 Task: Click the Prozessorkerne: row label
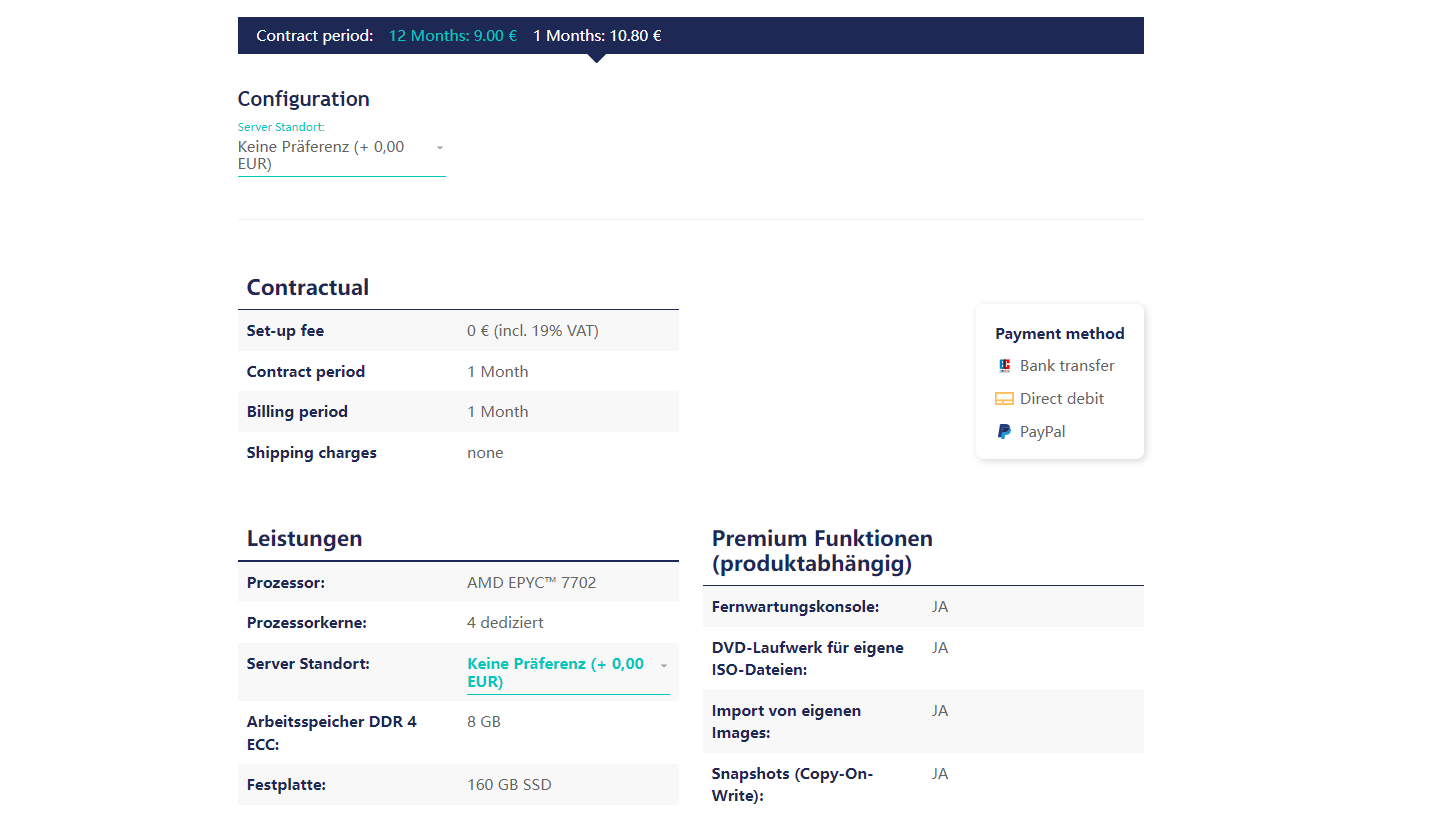307,623
